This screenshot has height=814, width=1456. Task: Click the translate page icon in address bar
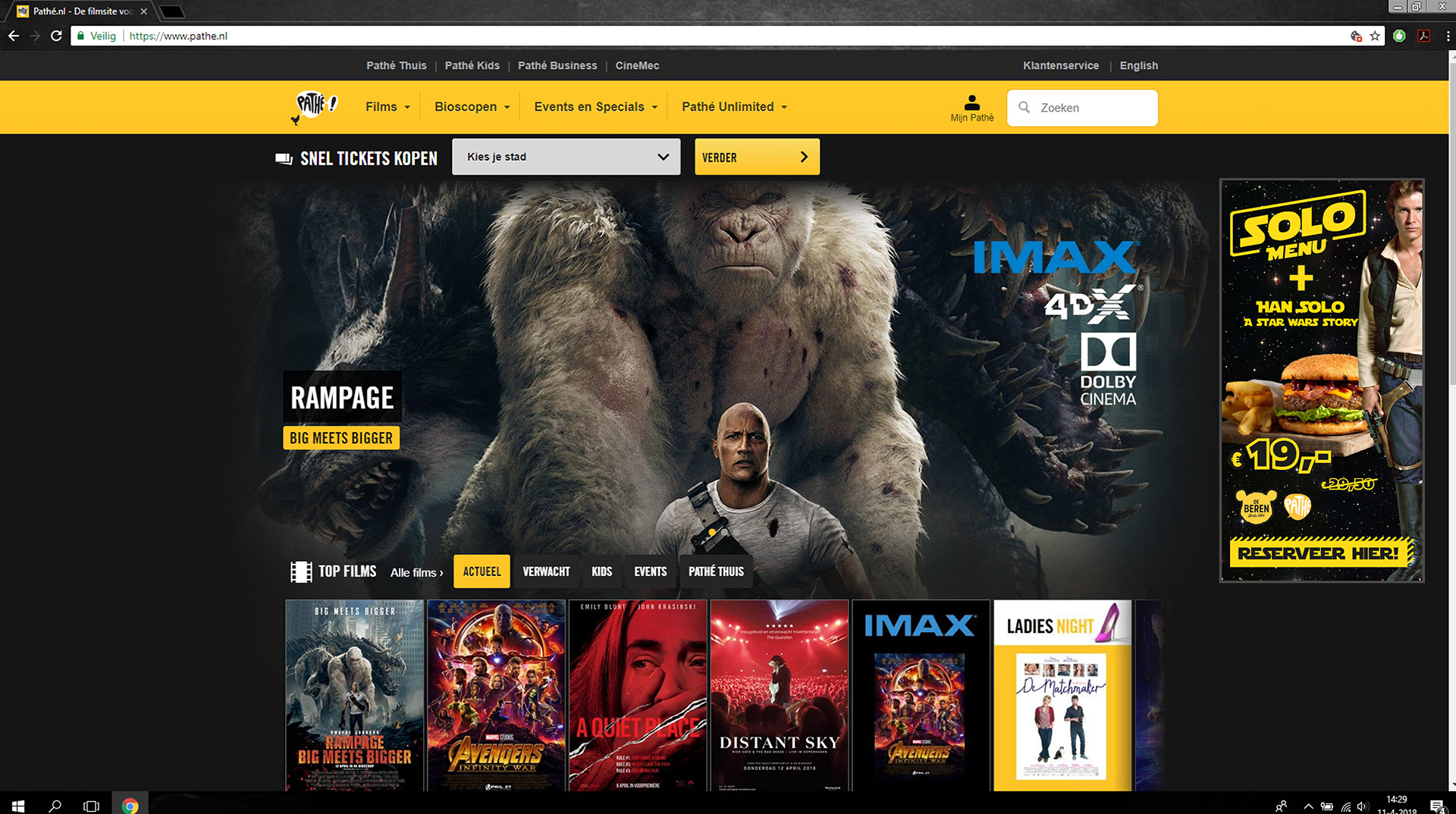tap(1356, 36)
